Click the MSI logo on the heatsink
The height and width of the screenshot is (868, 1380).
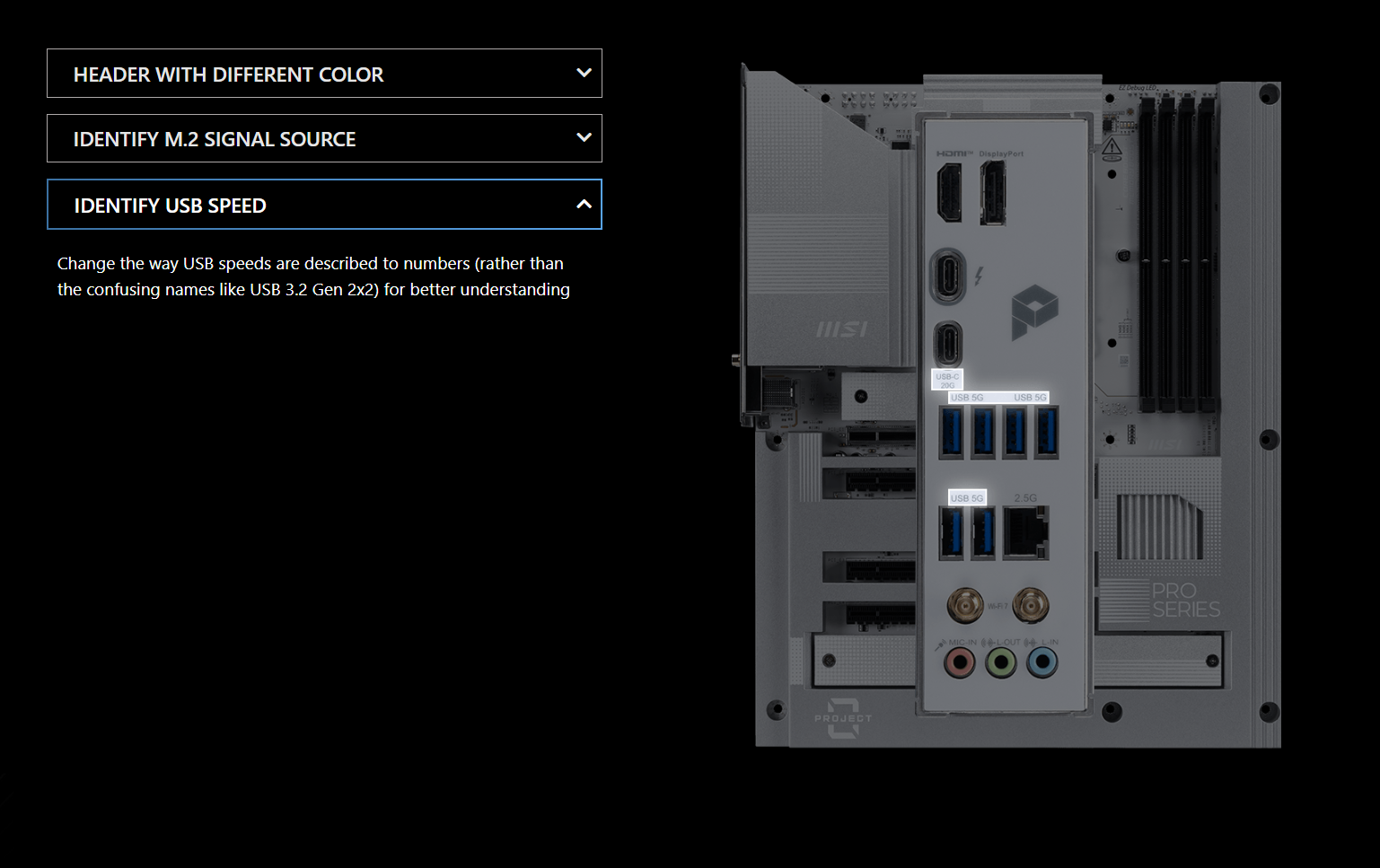click(x=841, y=330)
